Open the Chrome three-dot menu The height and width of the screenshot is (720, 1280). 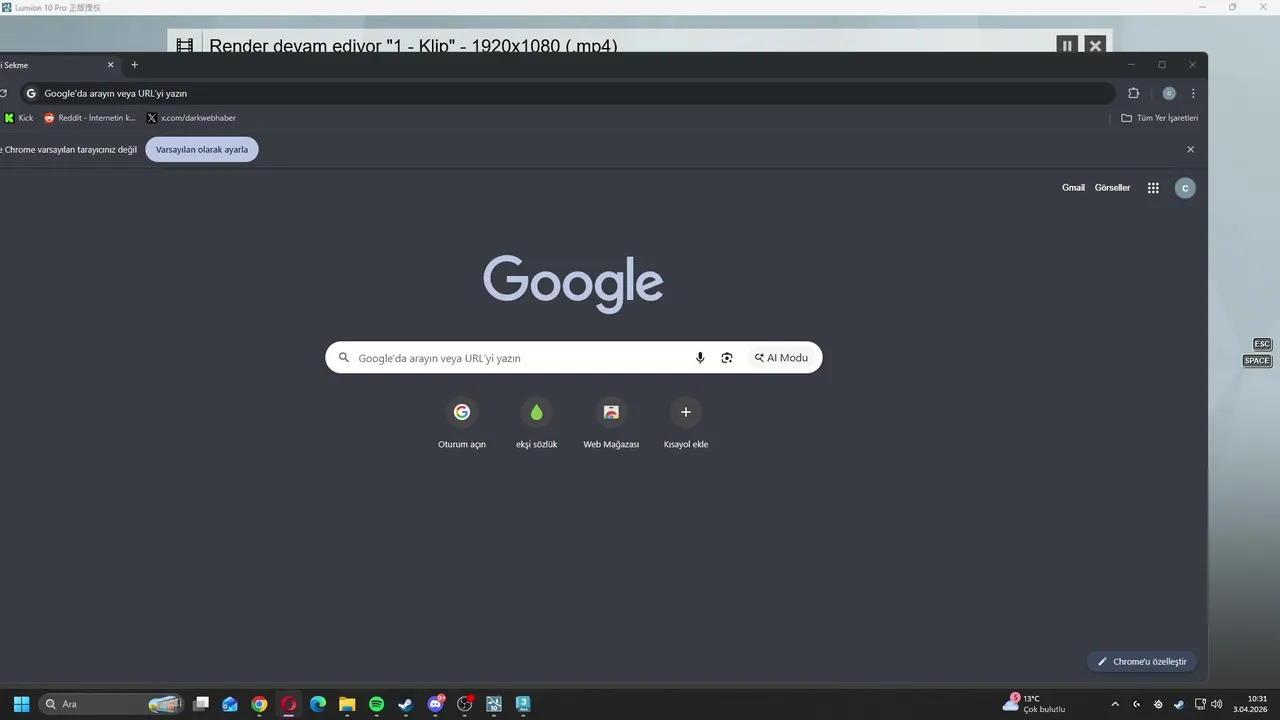pyautogui.click(x=1193, y=93)
